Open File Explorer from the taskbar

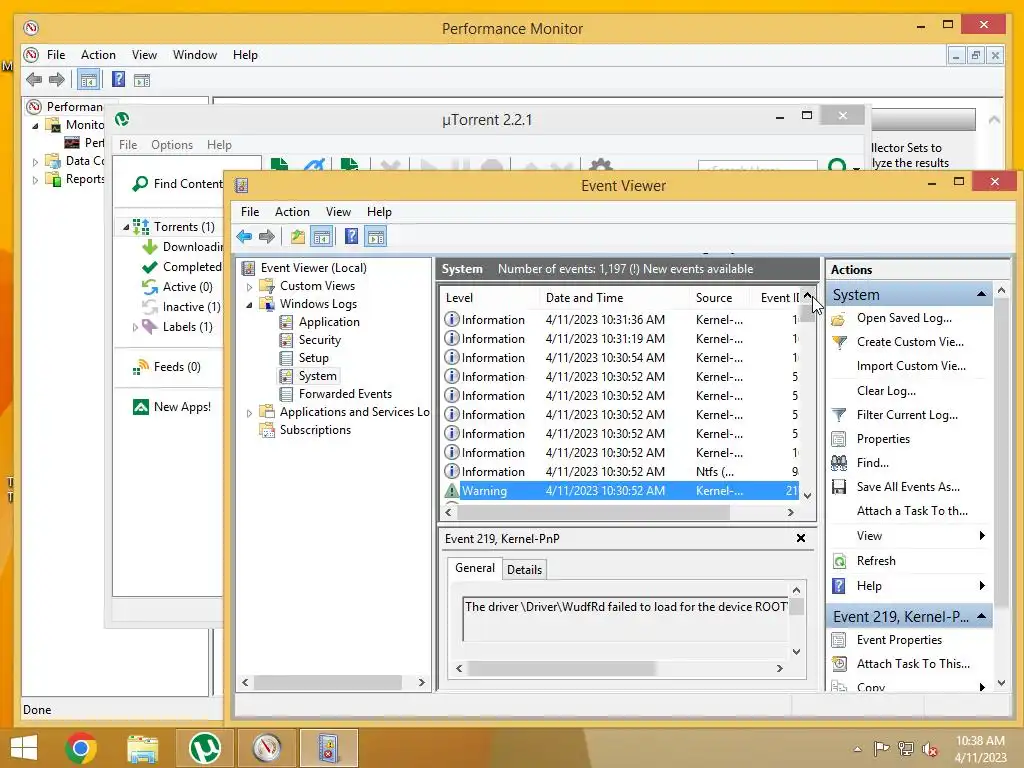(x=142, y=748)
